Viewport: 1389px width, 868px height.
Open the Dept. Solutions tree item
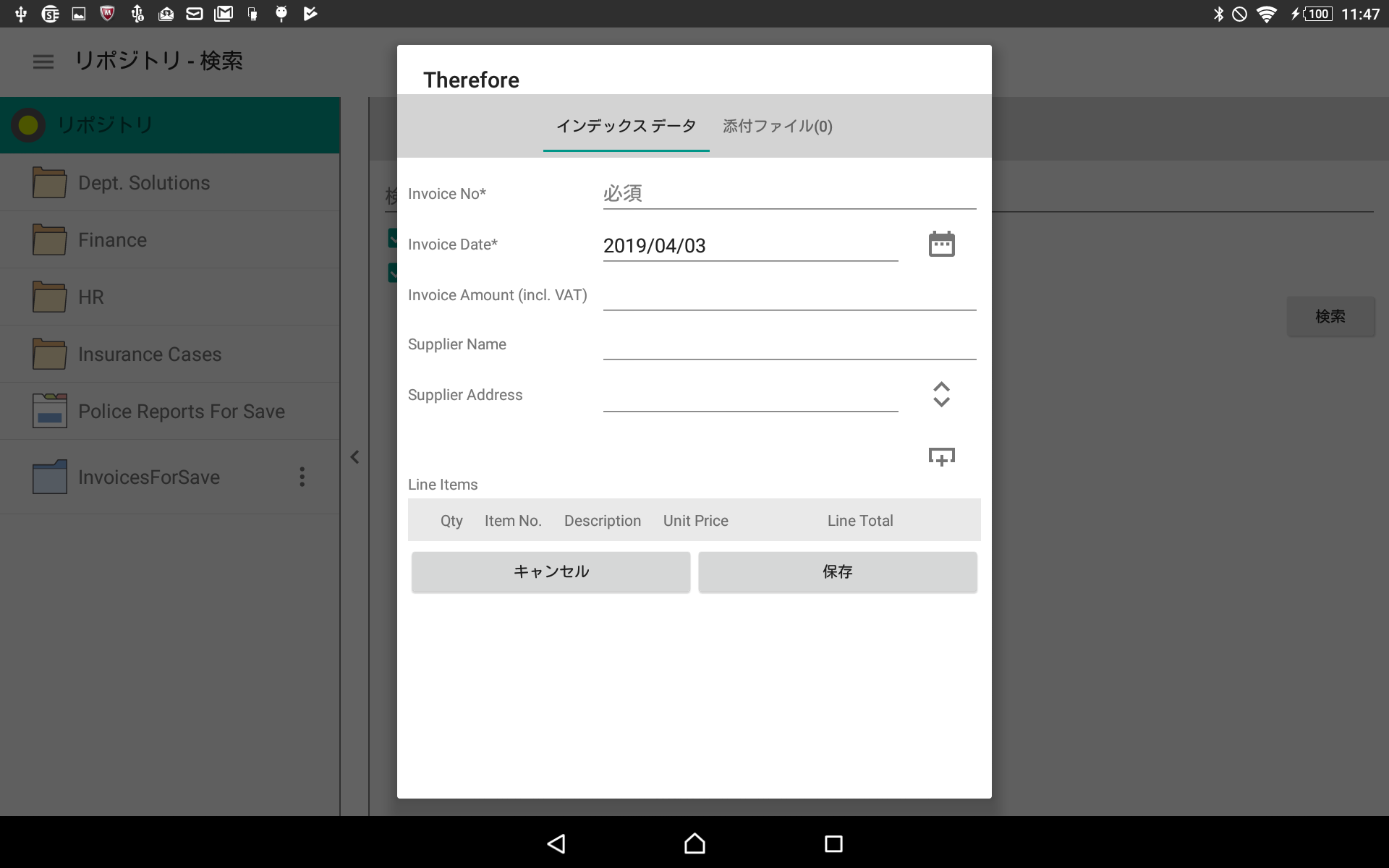tap(170, 182)
